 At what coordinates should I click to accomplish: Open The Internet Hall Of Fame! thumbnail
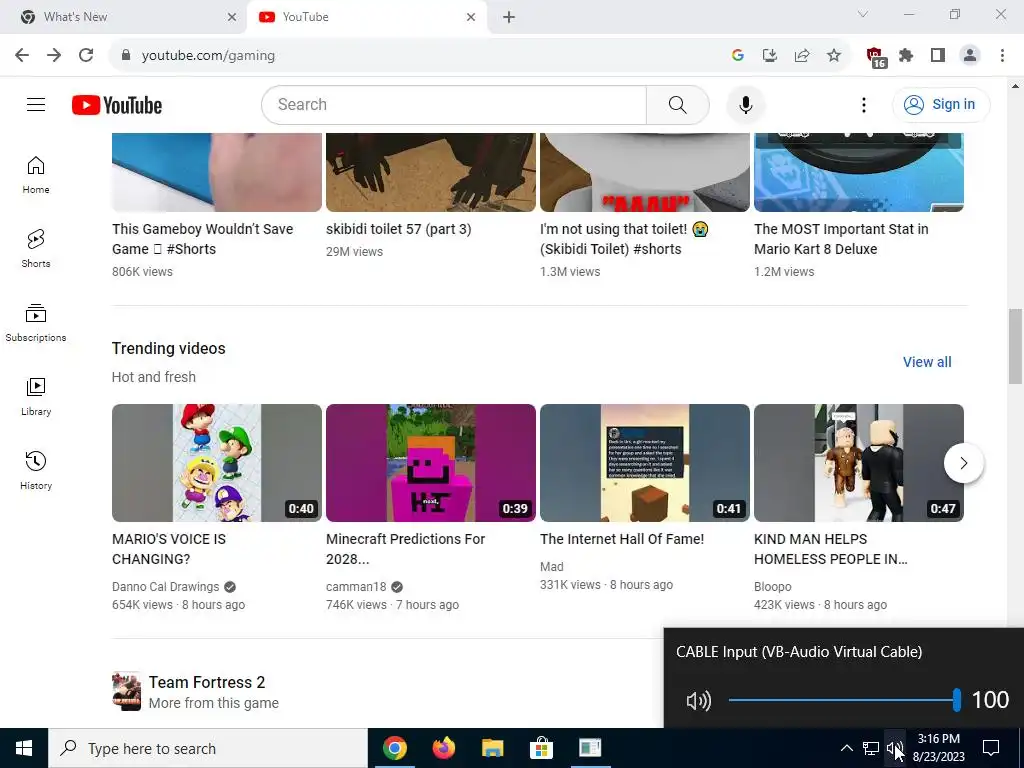point(645,463)
